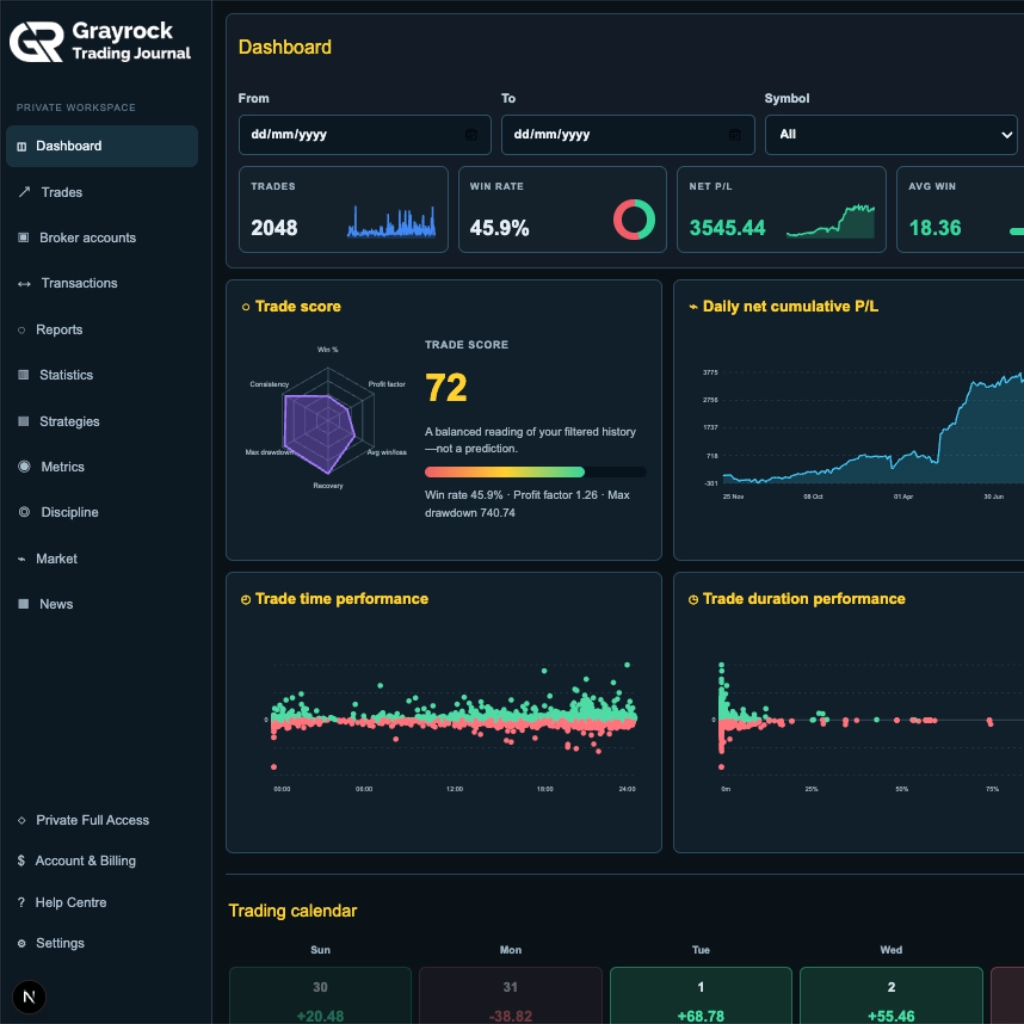
Task: Click the Trading calendar heading
Action: click(293, 910)
